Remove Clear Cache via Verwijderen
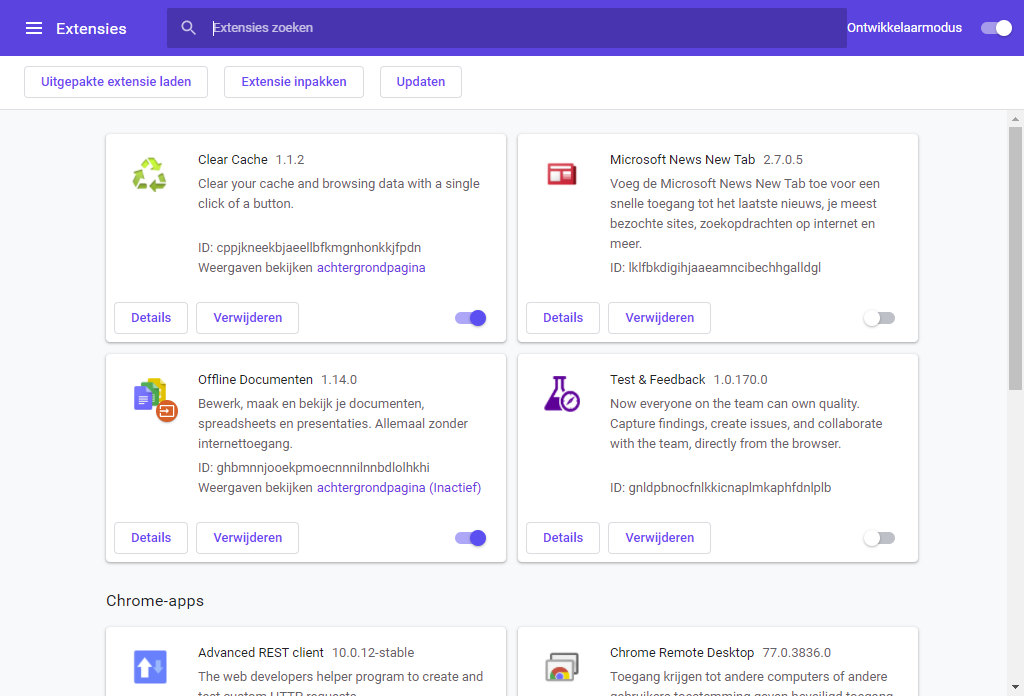This screenshot has width=1024, height=696. (x=248, y=318)
